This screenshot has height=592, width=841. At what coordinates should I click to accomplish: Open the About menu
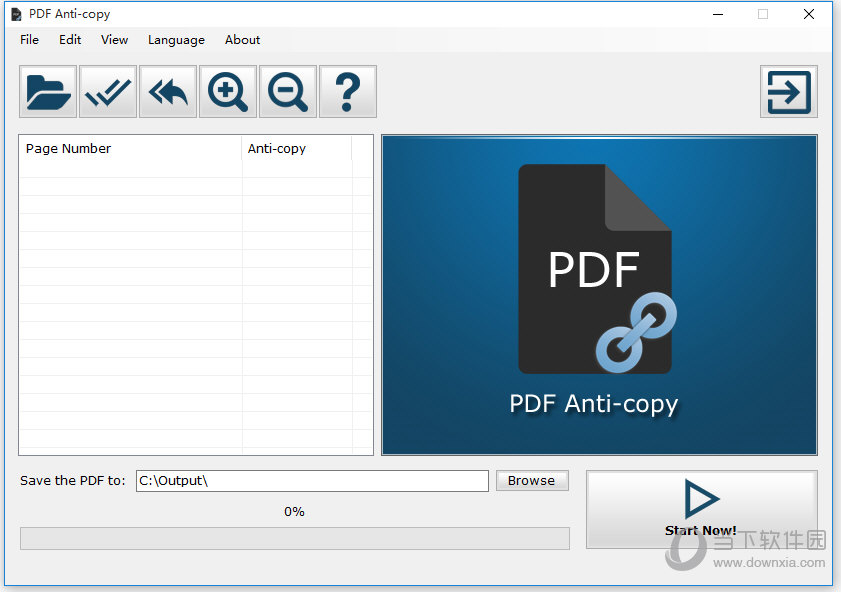[242, 40]
